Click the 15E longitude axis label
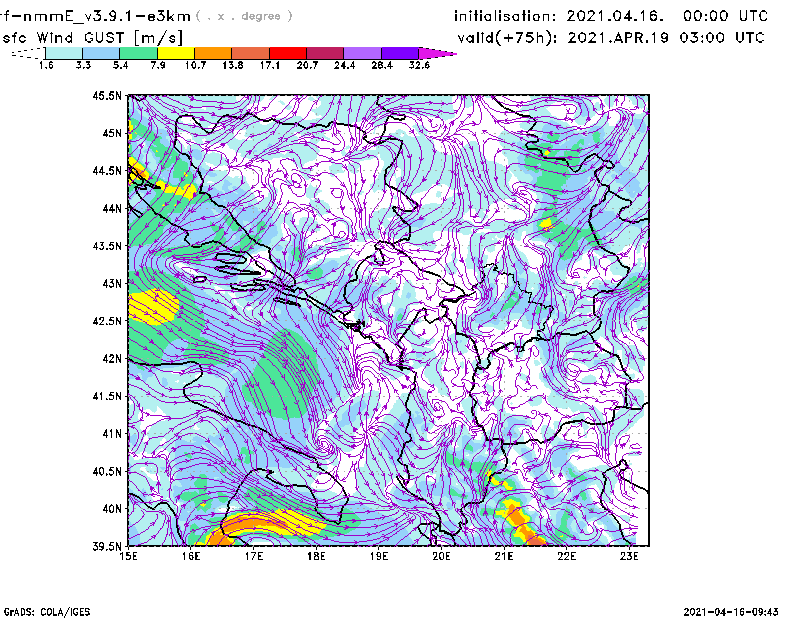The height and width of the screenshot is (618, 800). [x=128, y=556]
